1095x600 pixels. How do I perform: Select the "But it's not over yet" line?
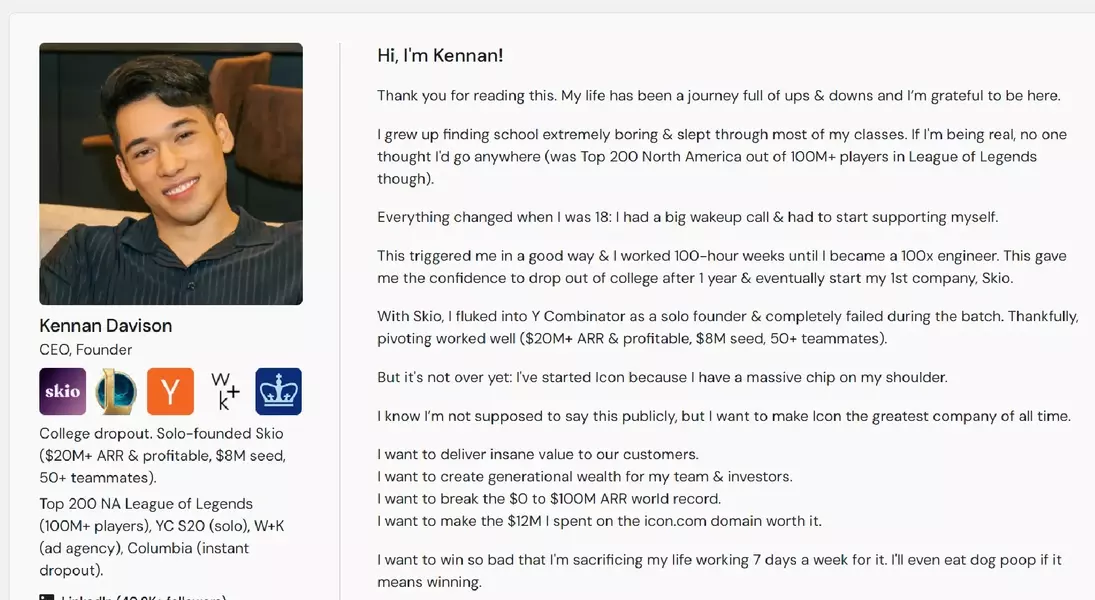[x=661, y=378]
